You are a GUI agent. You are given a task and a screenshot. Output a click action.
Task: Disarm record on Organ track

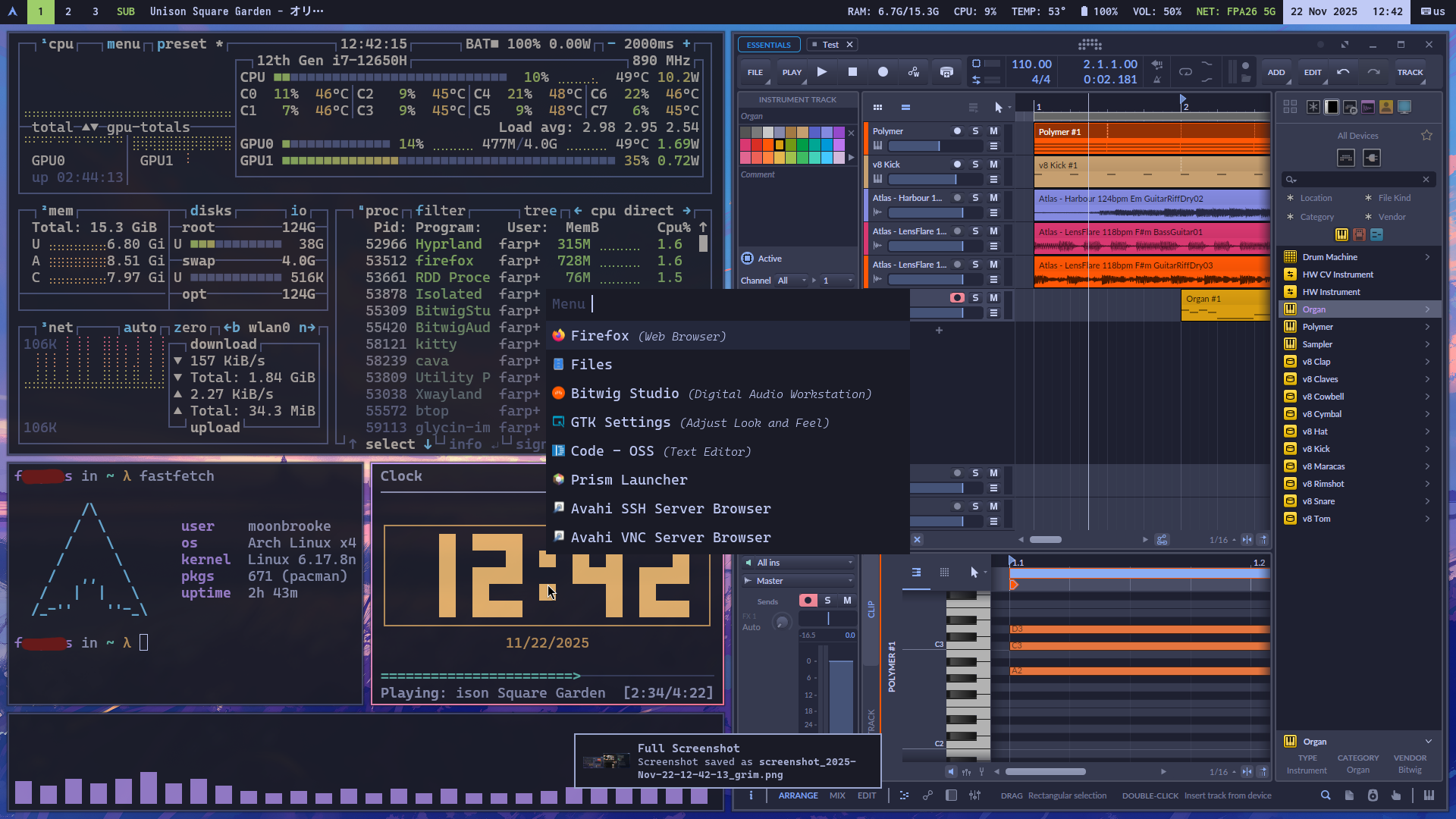957,298
